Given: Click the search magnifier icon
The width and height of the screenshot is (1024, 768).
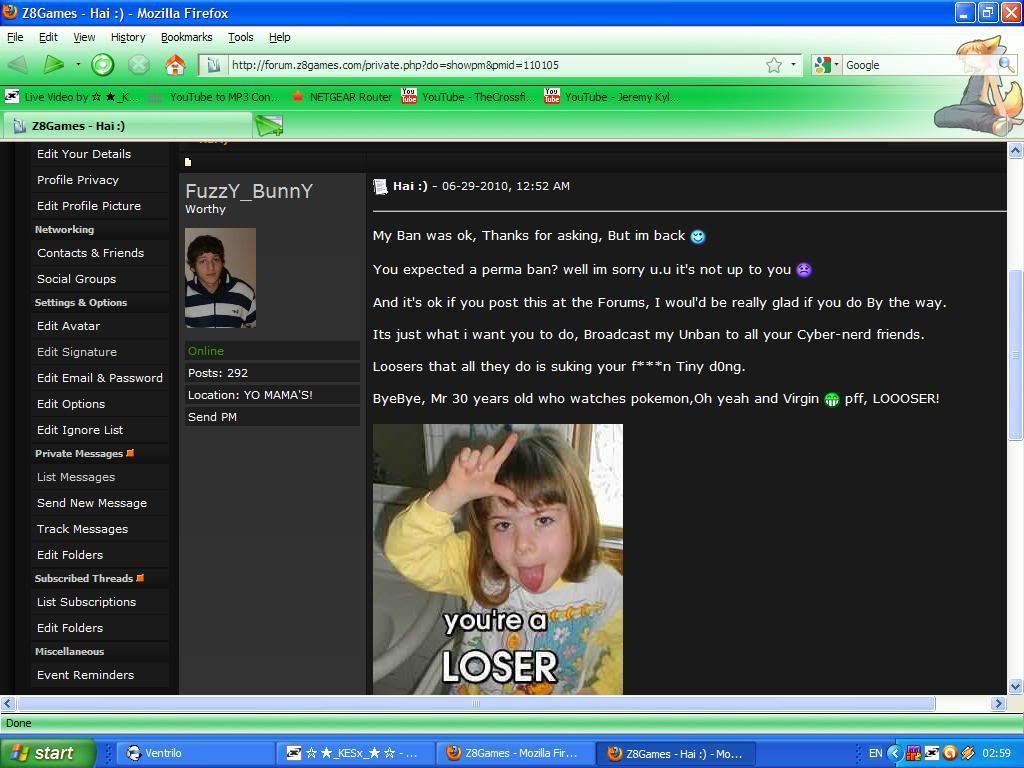Looking at the screenshot, I should [1006, 65].
